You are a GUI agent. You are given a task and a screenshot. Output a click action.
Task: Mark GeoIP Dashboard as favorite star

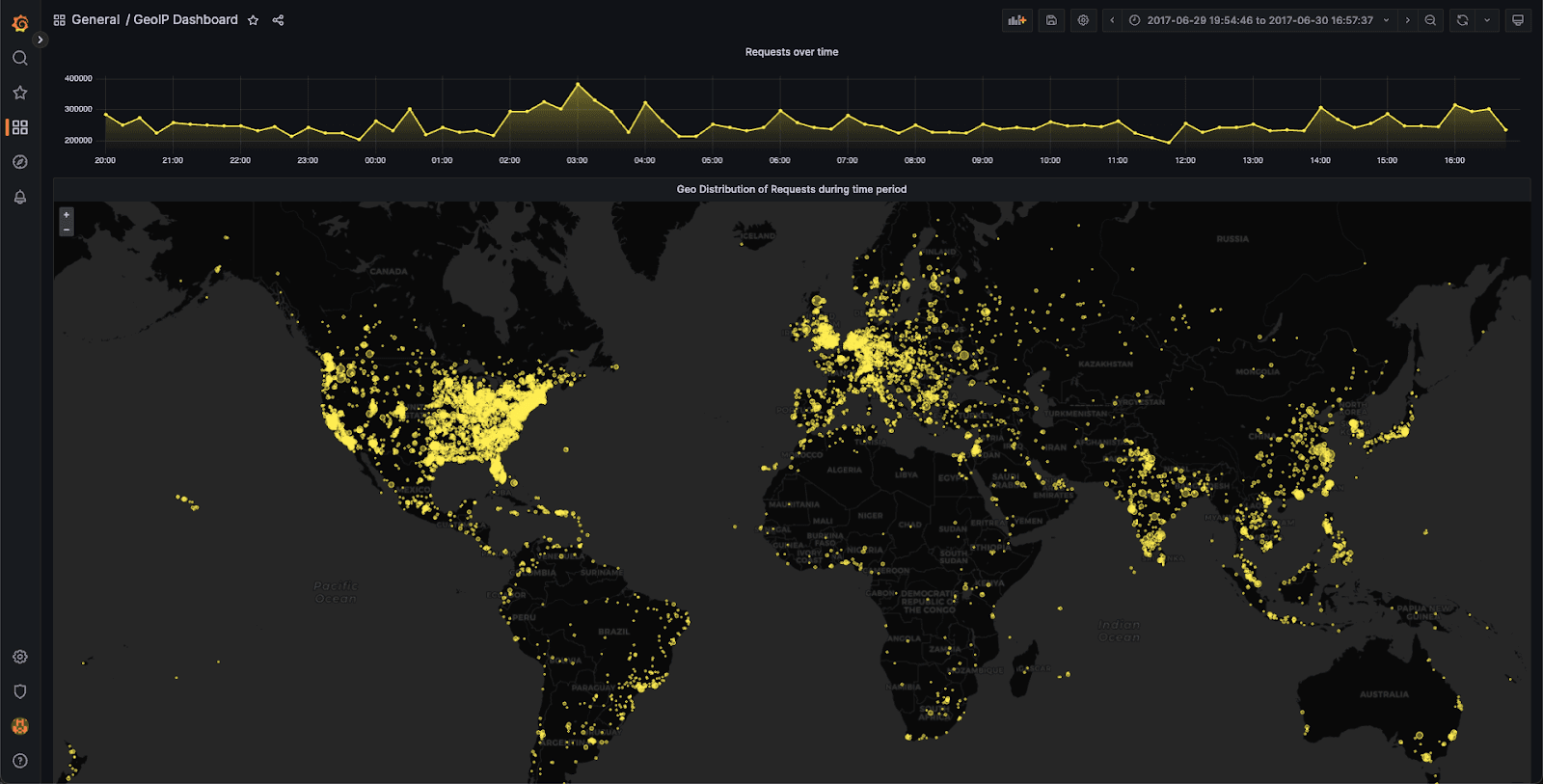[x=253, y=20]
